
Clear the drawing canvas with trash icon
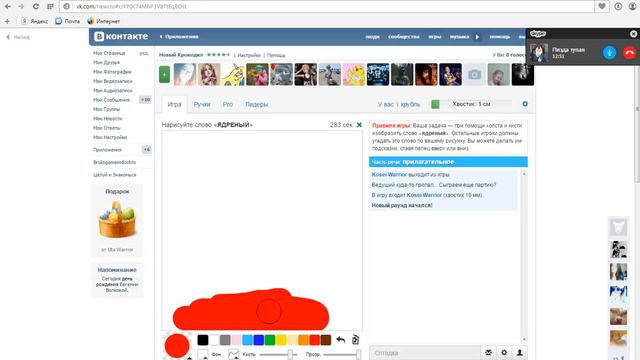click(356, 340)
